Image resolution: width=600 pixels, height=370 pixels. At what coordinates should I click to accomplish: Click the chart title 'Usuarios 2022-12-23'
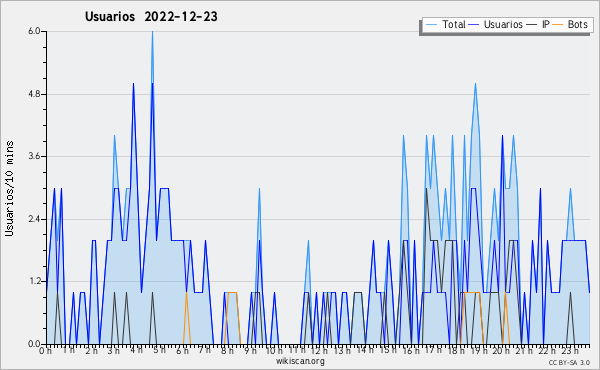coord(151,17)
